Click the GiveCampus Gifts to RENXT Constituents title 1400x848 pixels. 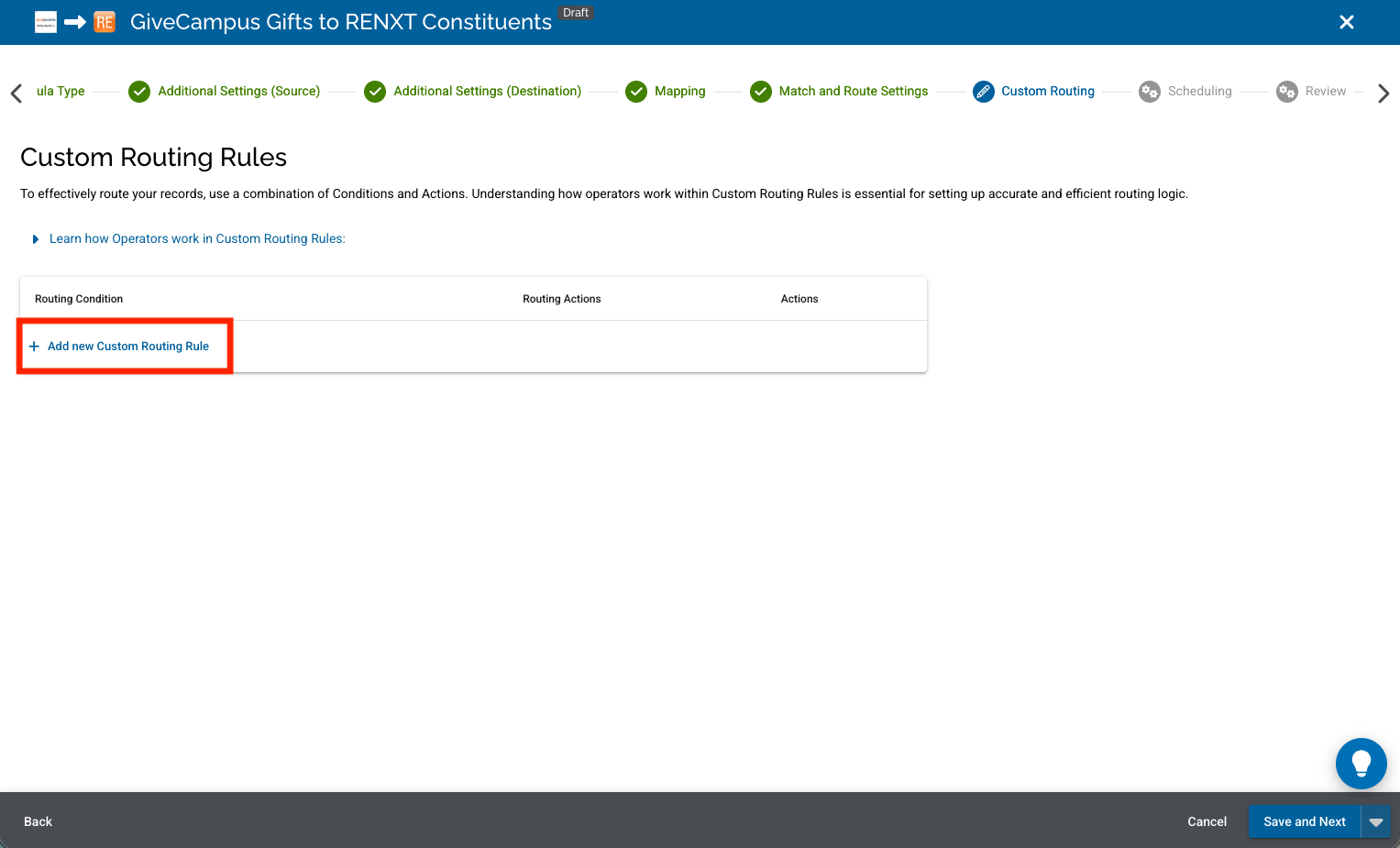pyautogui.click(x=341, y=22)
